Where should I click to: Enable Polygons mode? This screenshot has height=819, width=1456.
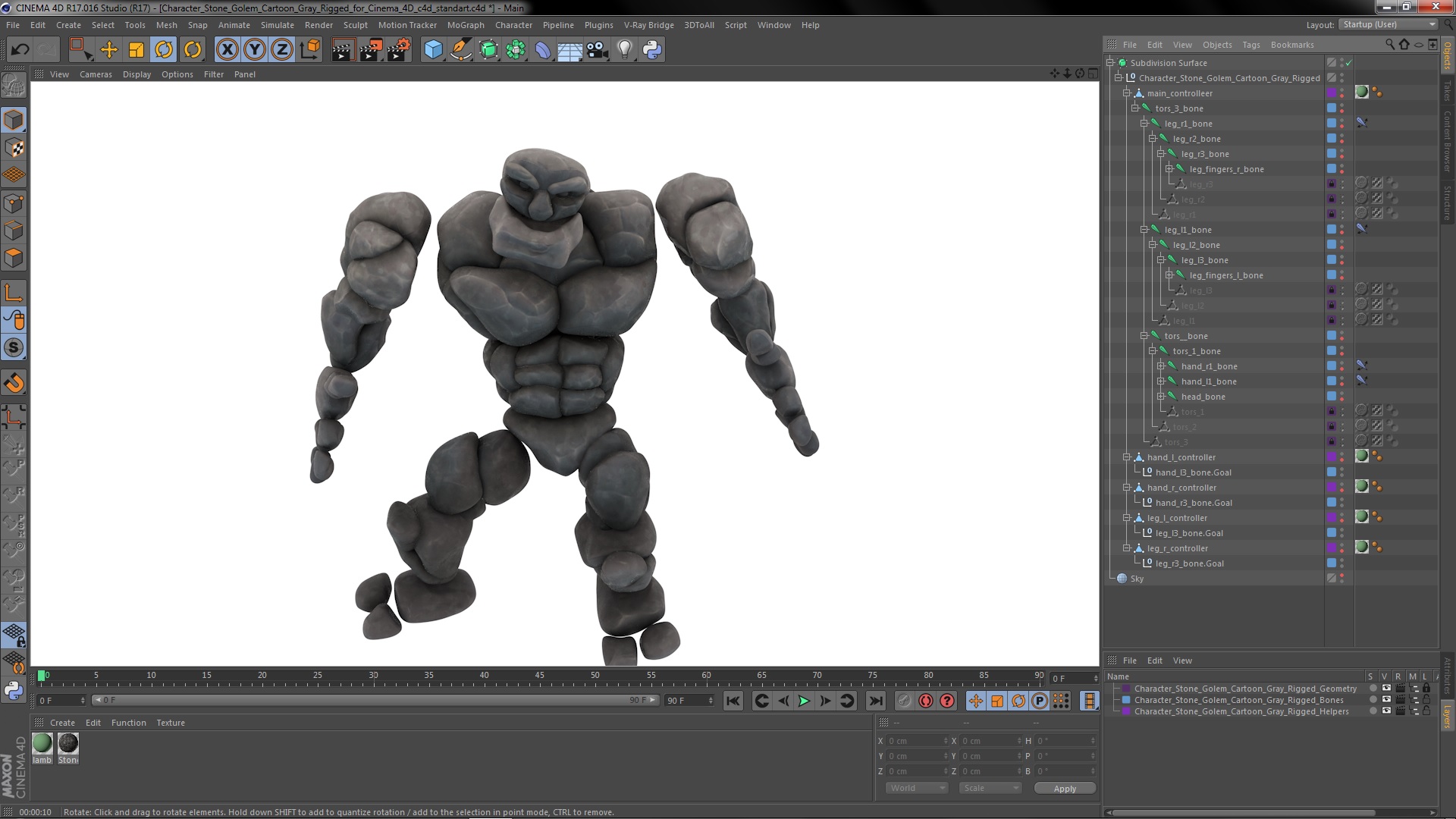[x=14, y=259]
